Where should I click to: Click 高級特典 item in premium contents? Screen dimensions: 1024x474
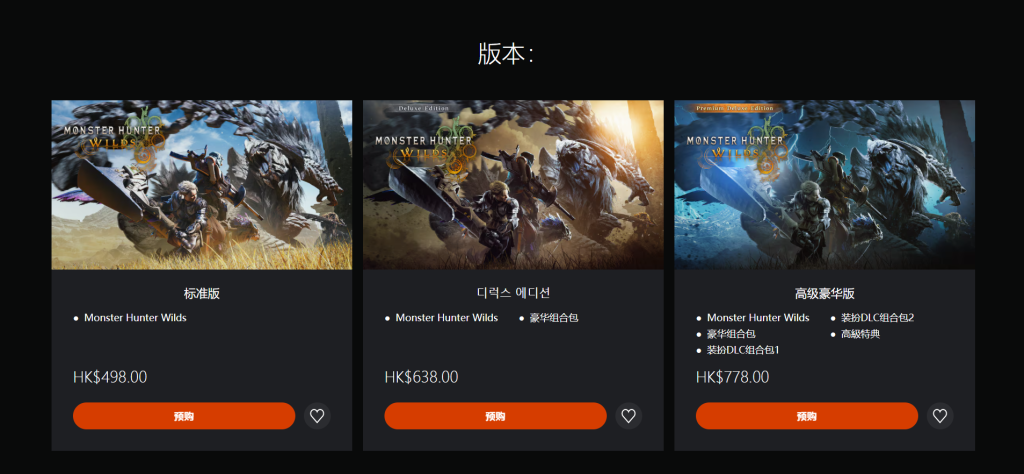click(x=860, y=334)
